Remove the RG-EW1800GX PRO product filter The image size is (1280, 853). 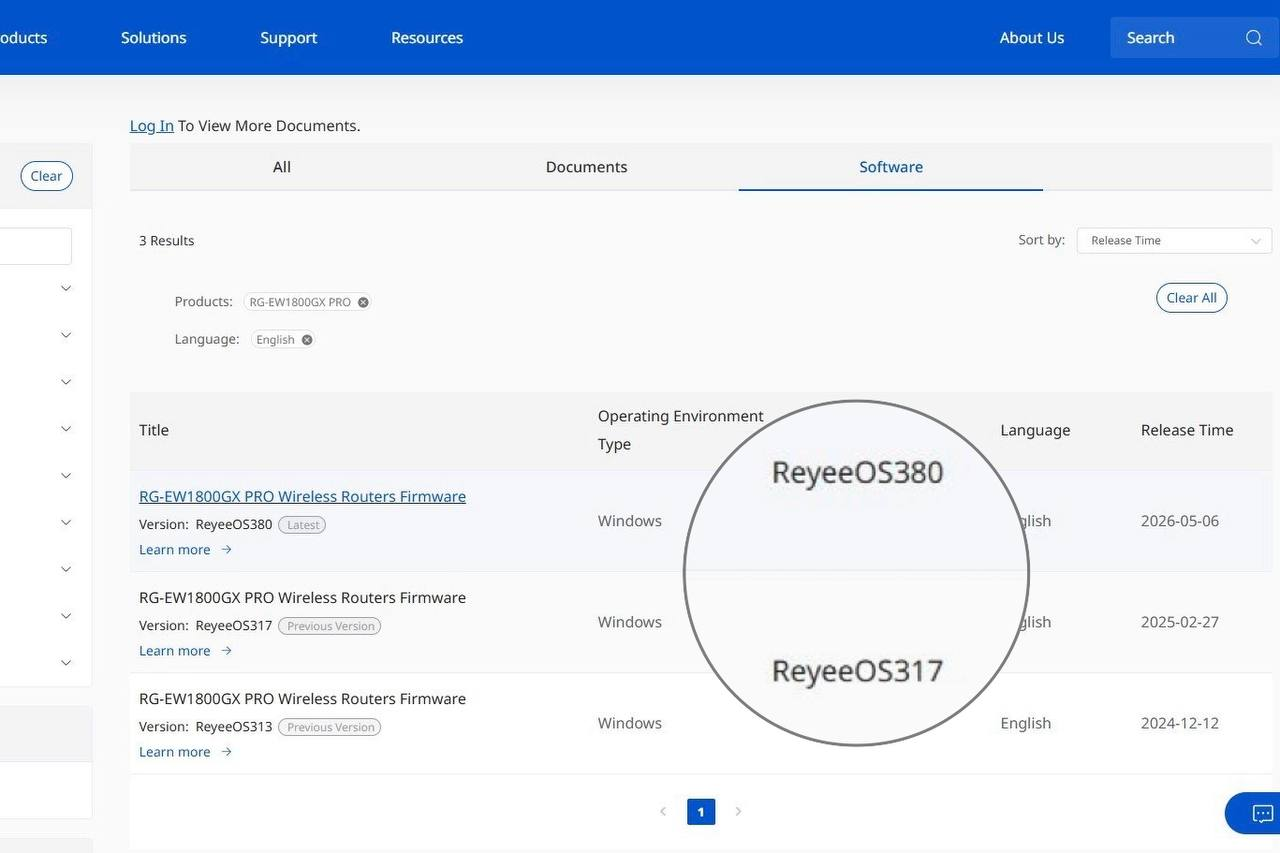363,302
